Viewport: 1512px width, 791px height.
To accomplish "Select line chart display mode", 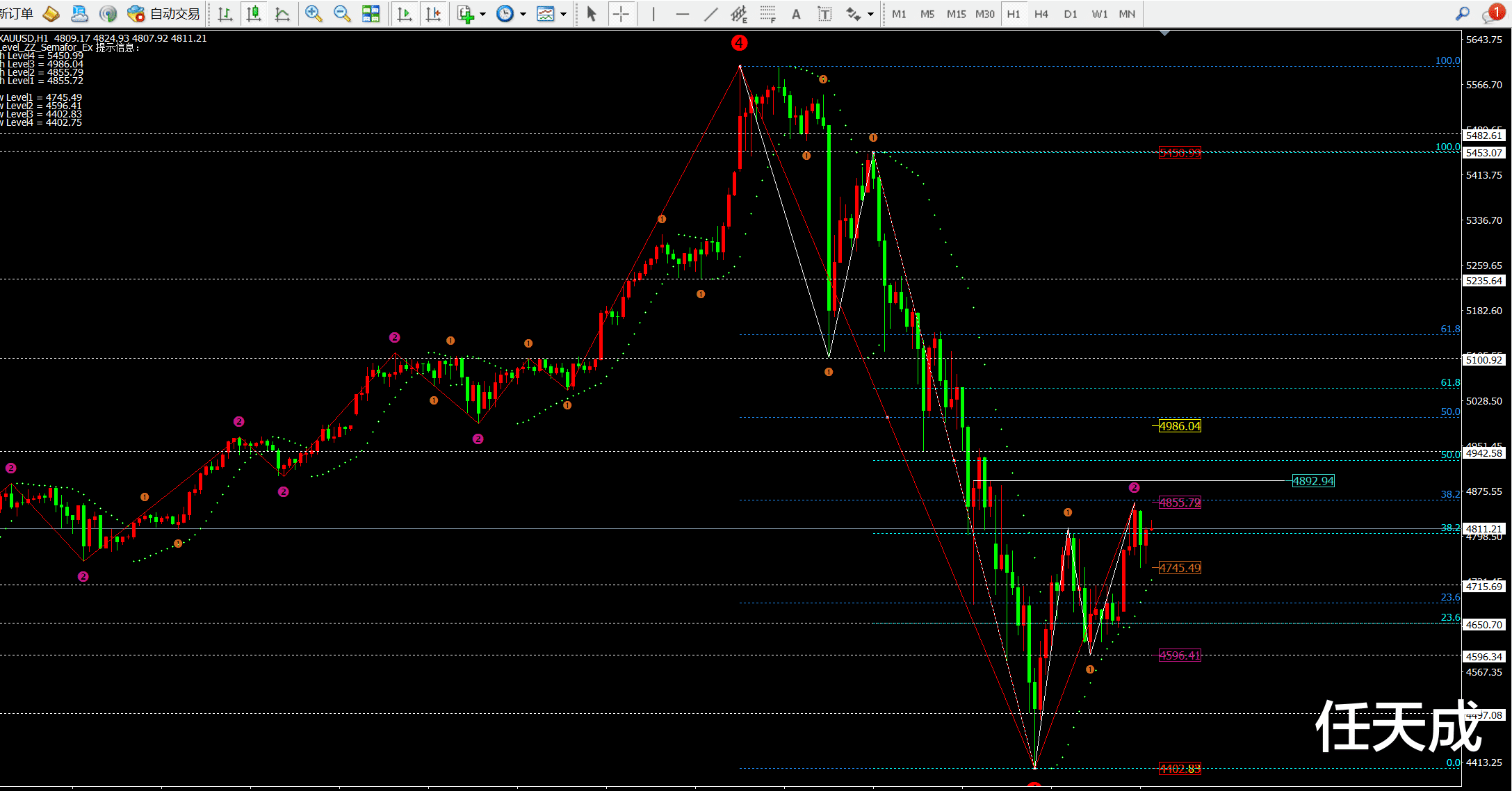I will coord(282,14).
